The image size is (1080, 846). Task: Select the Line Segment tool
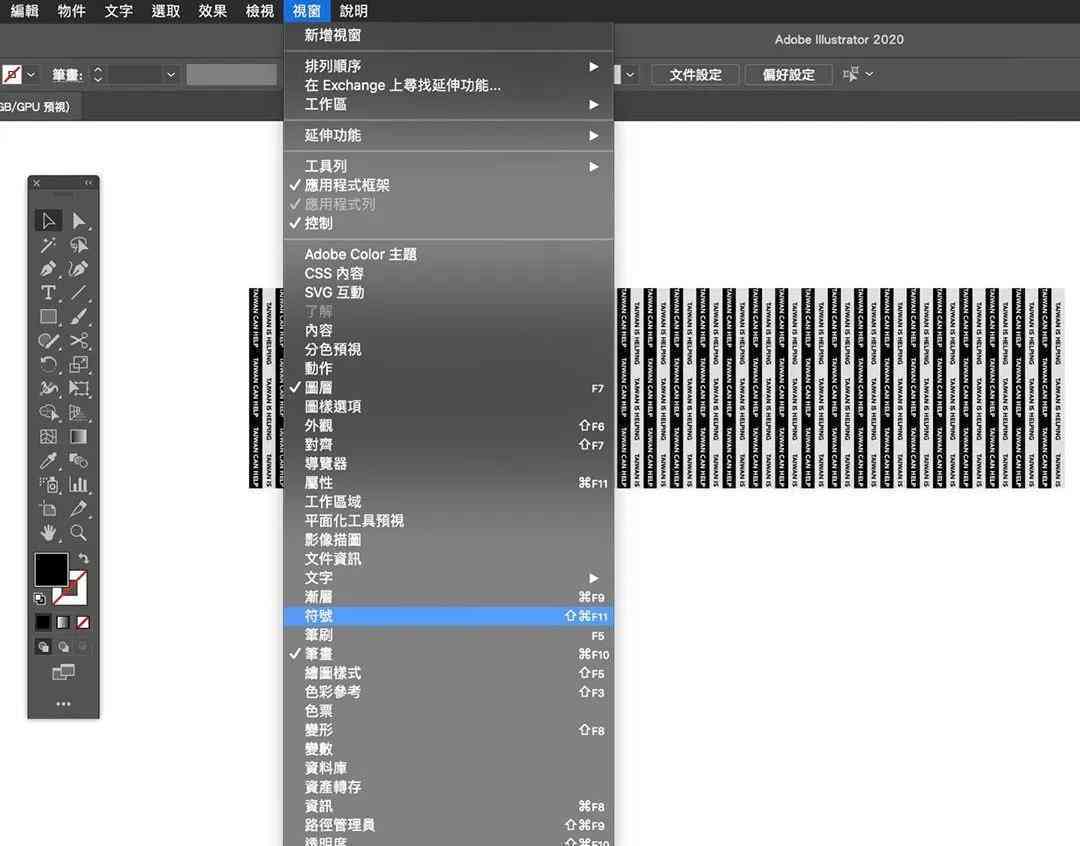coord(79,293)
